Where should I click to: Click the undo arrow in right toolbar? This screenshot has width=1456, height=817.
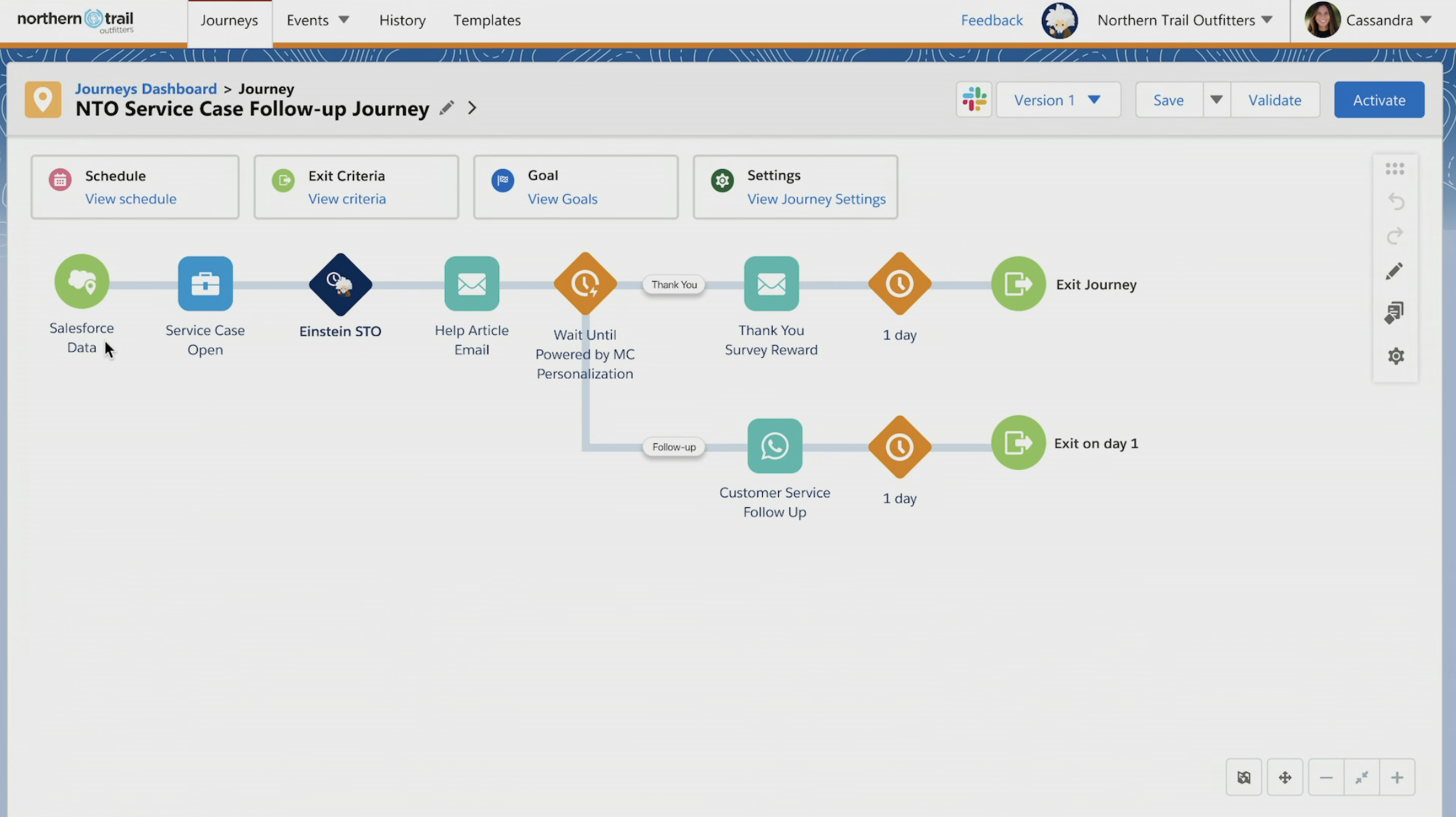pos(1395,201)
